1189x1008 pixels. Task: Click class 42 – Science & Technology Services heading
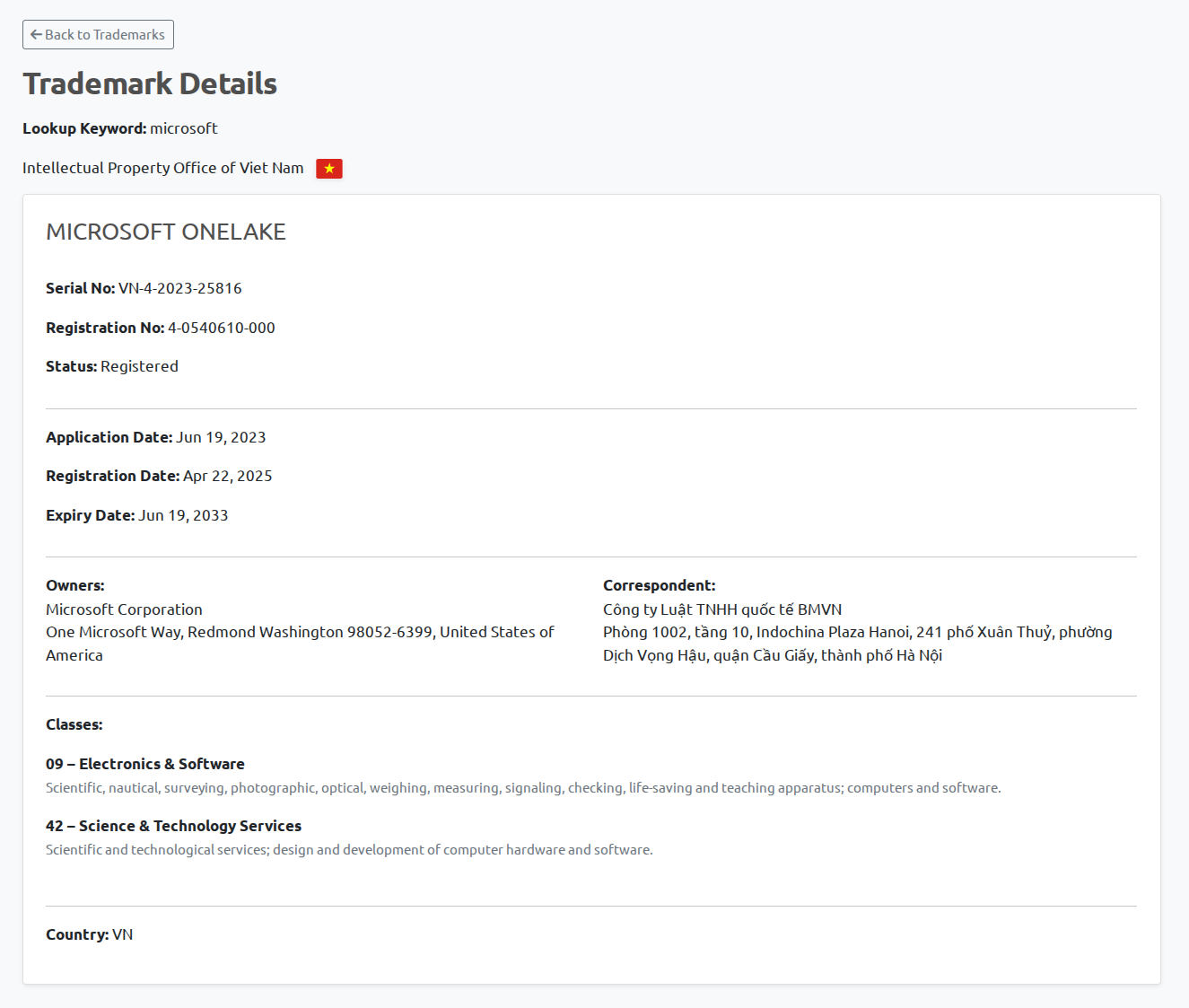173,826
